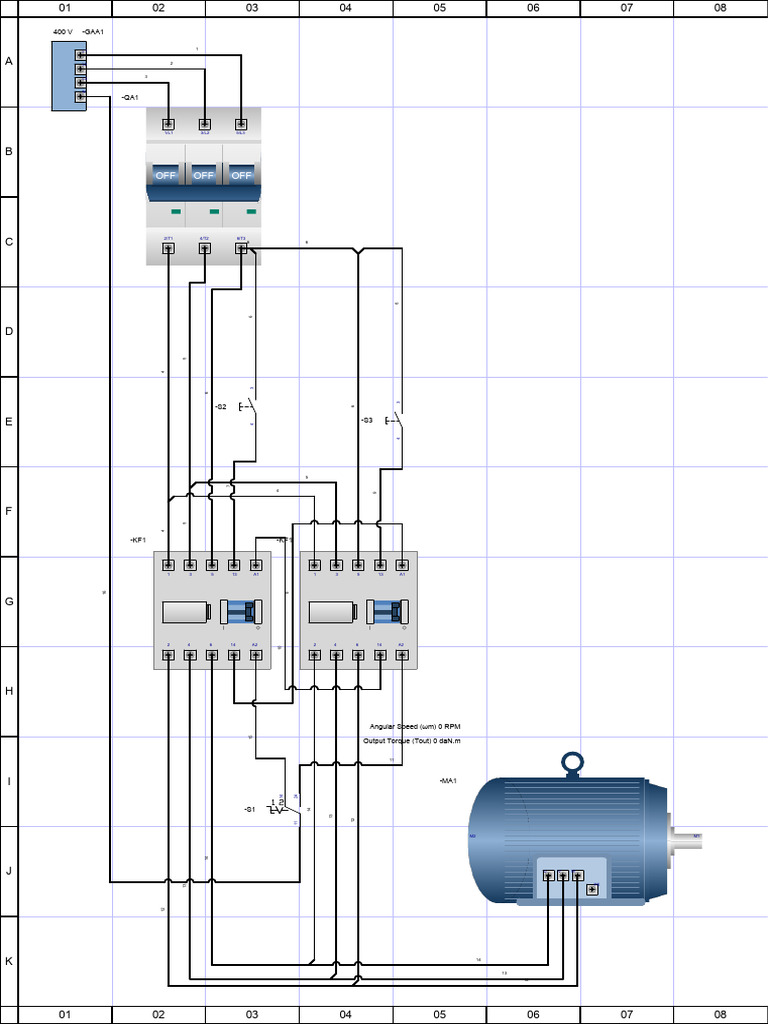
Task: Select the blue power supply GAA1 block
Action: coord(69,76)
